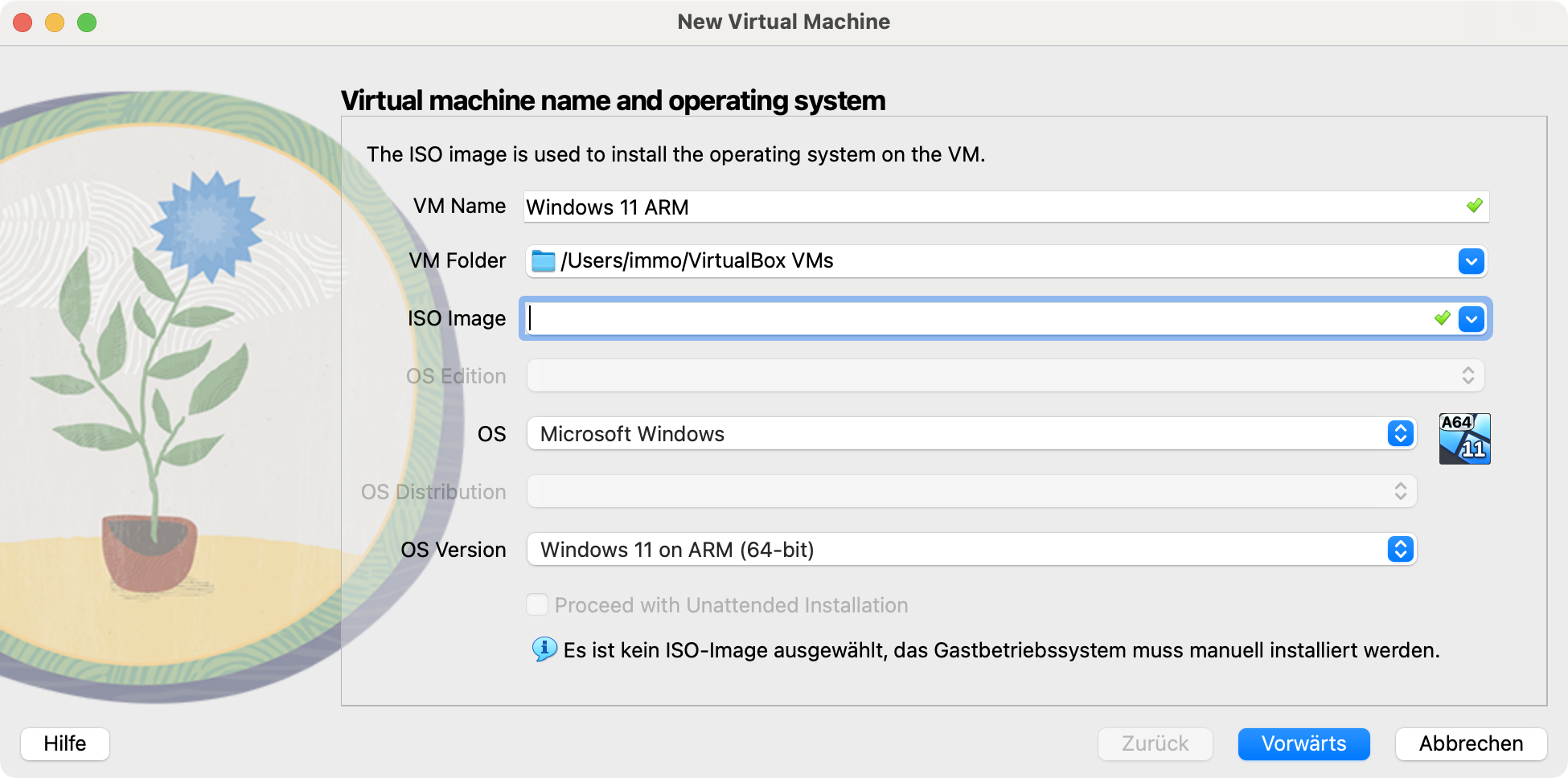Click the 'OS Version' label
Viewport: 1568px width, 778px height.
pyautogui.click(x=454, y=550)
